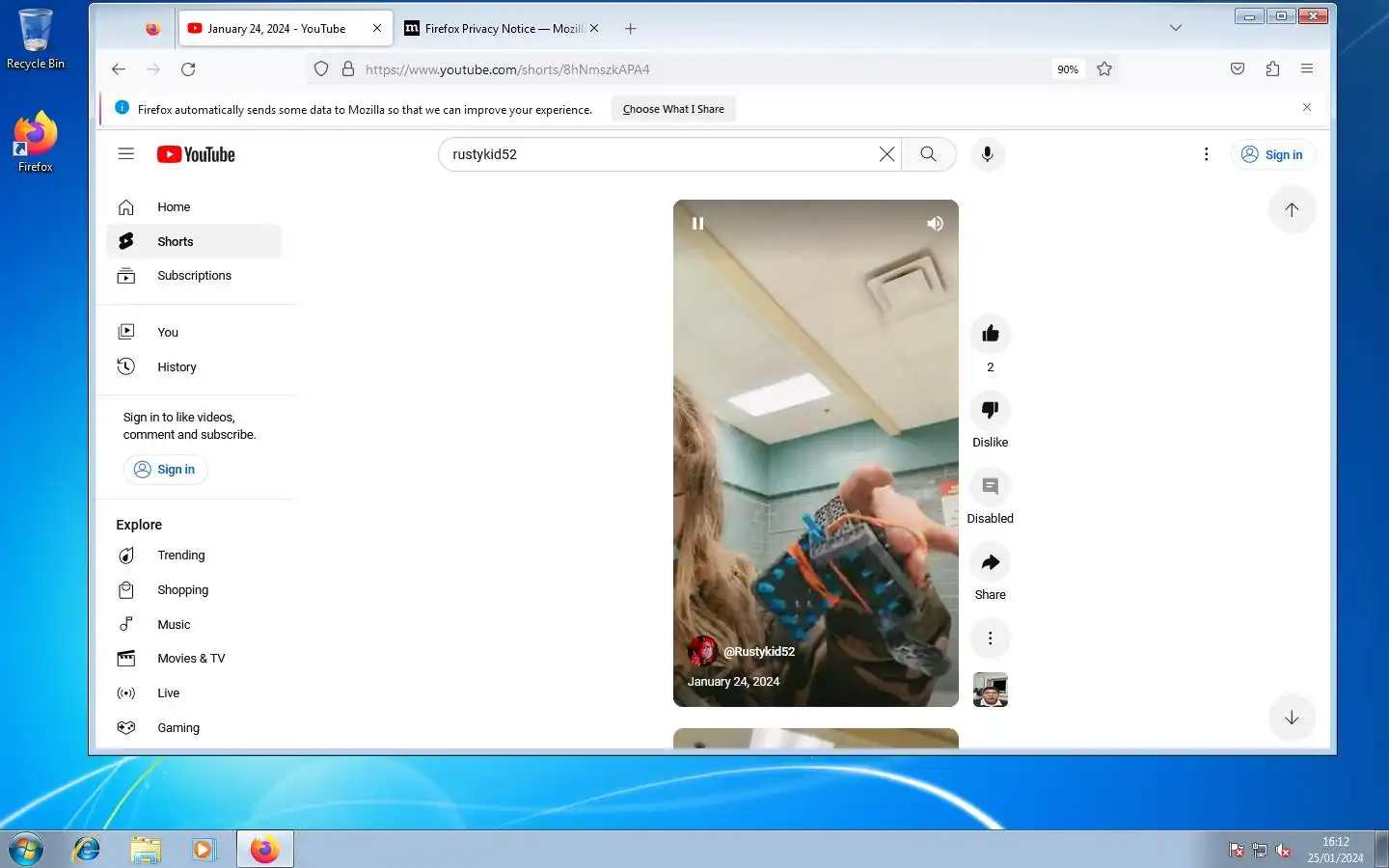Go back in Firefox
The height and width of the screenshot is (868, 1389).
pyautogui.click(x=119, y=69)
